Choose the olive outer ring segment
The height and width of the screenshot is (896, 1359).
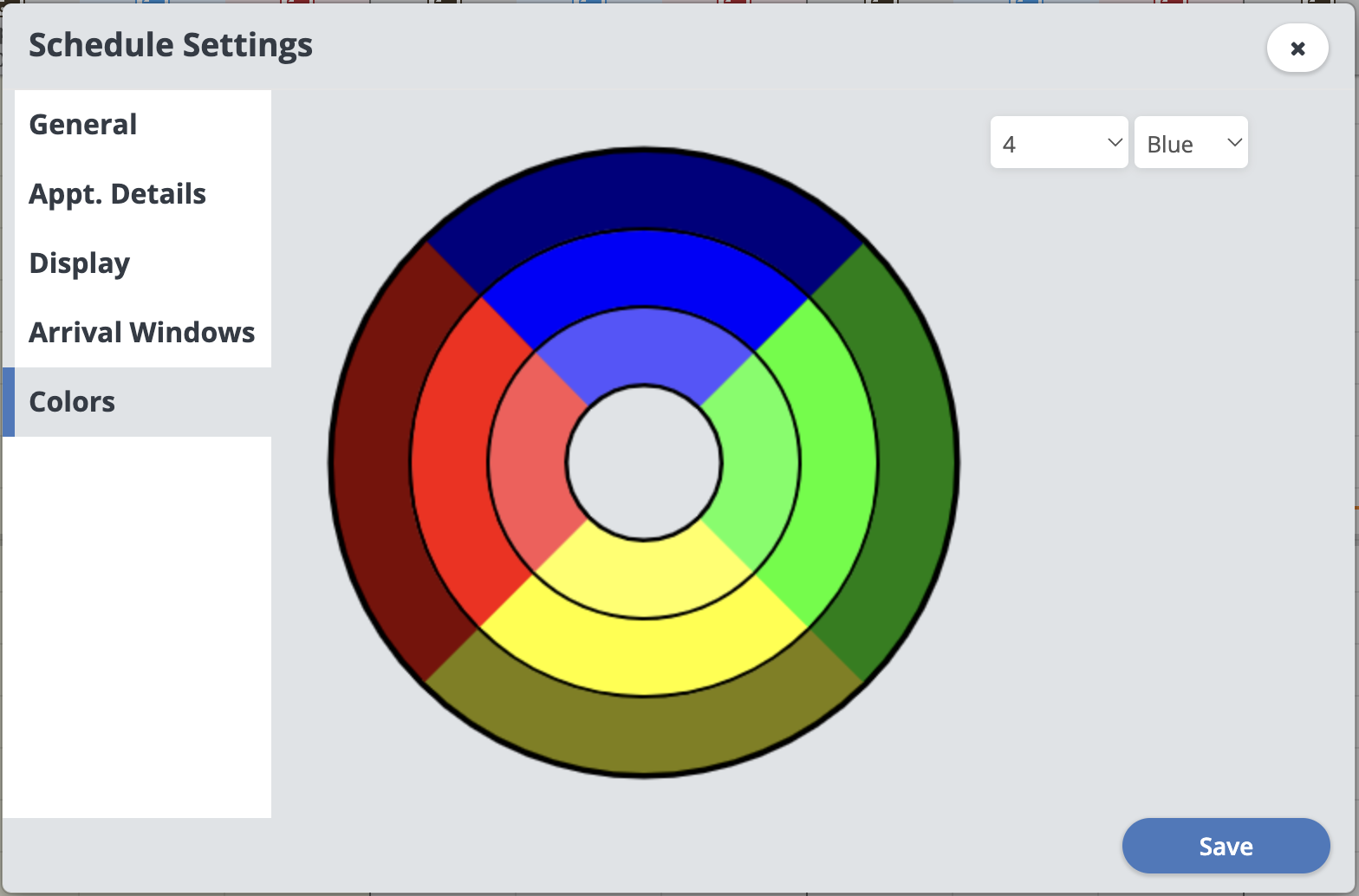tap(644, 735)
